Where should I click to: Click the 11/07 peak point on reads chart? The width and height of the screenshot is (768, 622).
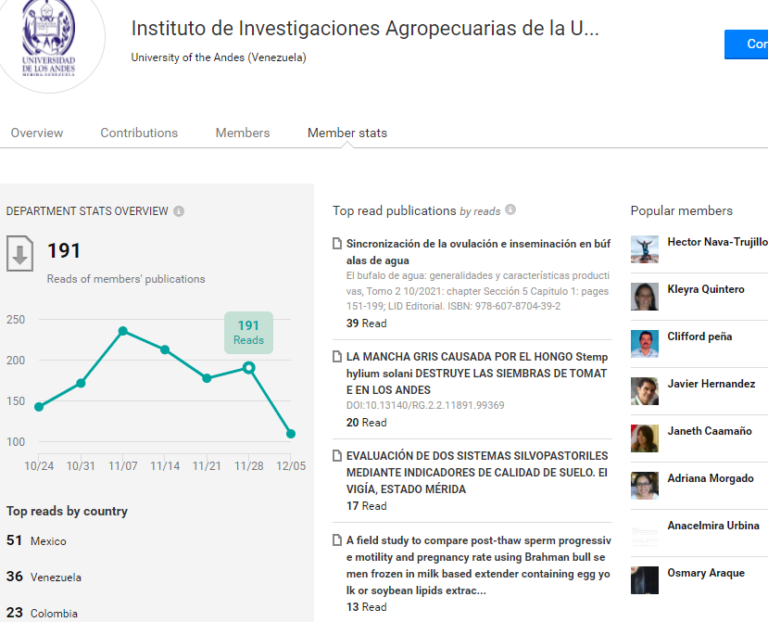tap(123, 331)
